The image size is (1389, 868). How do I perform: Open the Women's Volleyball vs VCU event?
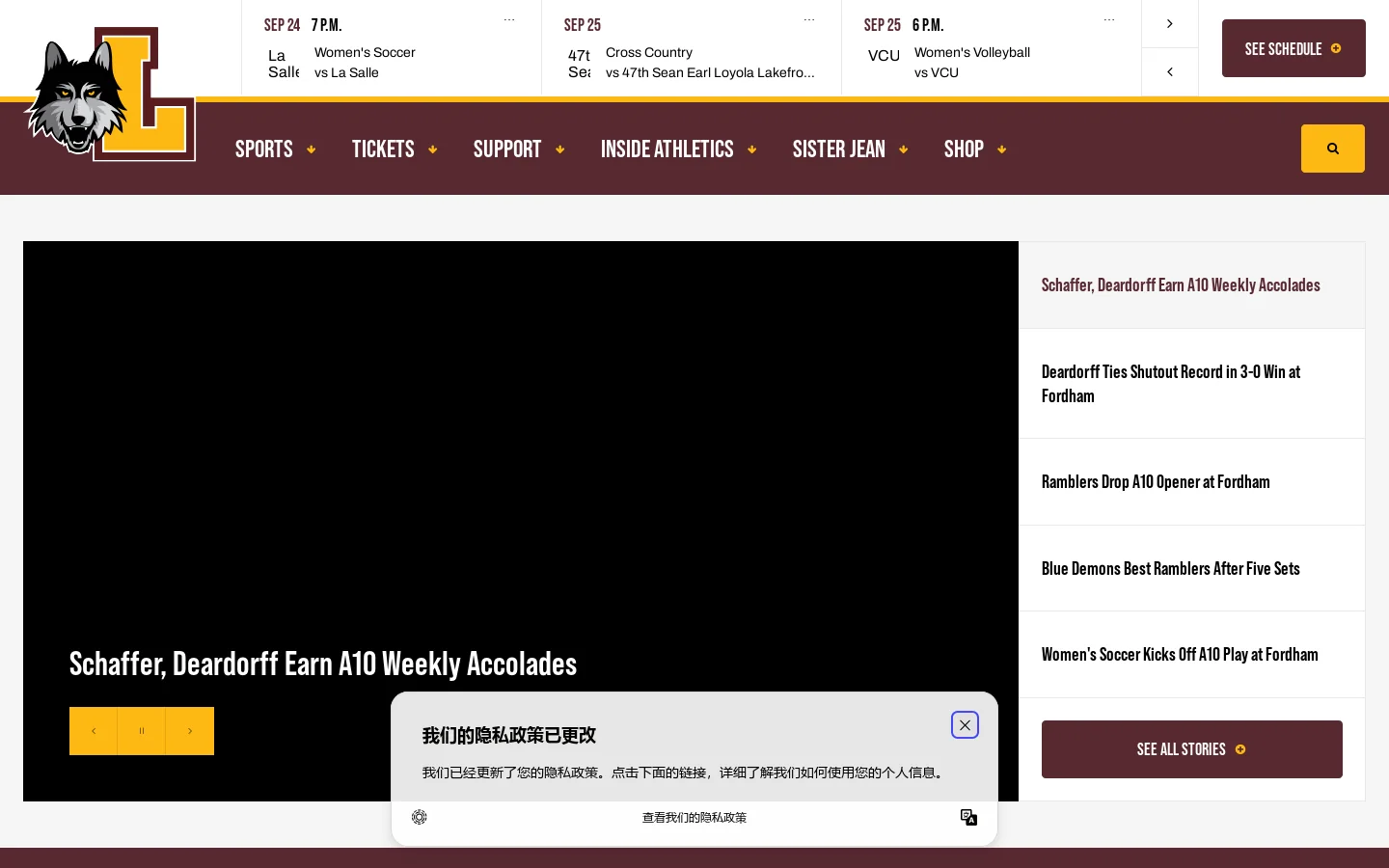(x=992, y=48)
